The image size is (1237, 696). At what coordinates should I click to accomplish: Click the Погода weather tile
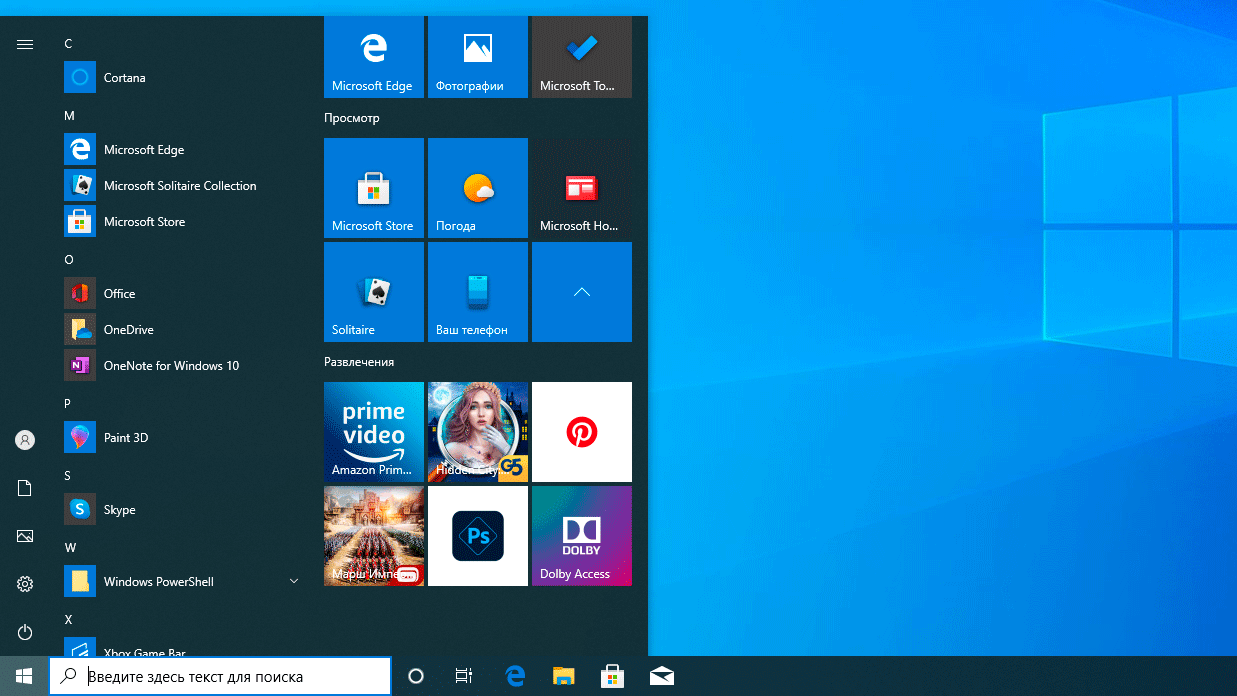477,188
